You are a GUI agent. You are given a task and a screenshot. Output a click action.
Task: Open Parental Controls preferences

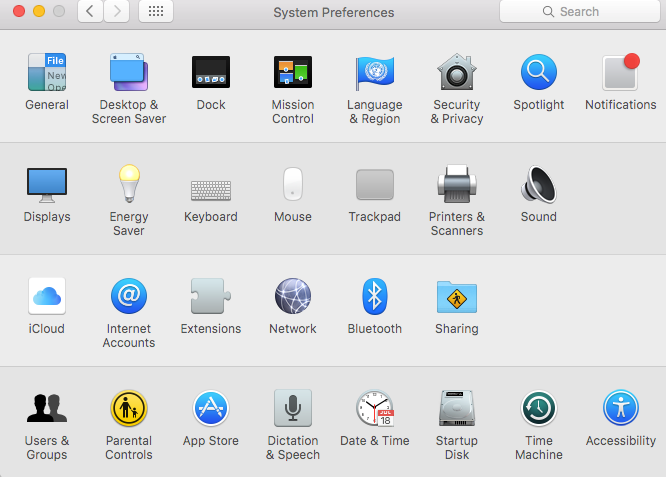[x=129, y=408]
